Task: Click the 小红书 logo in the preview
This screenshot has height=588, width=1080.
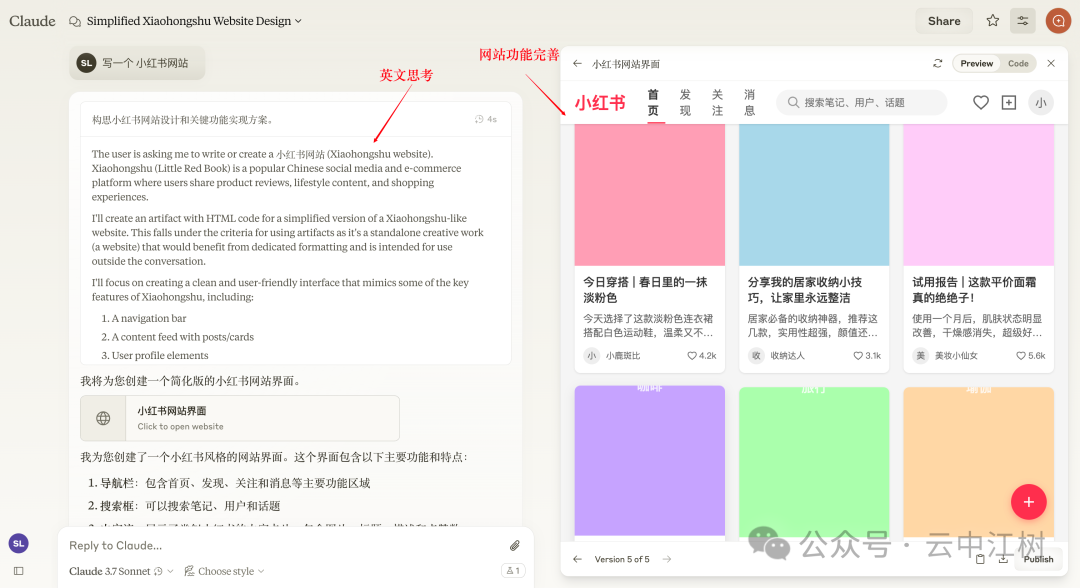Action: [x=600, y=103]
